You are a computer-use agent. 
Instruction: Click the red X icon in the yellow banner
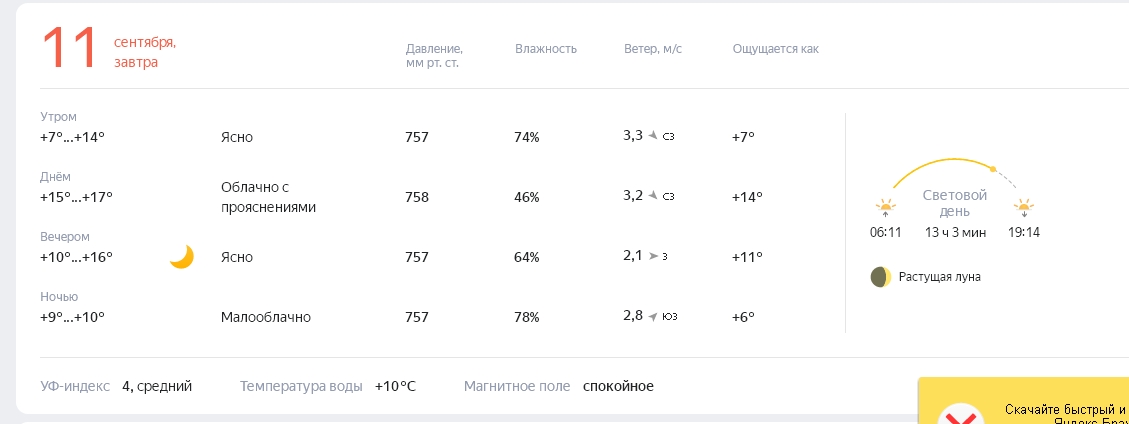[x=961, y=415]
